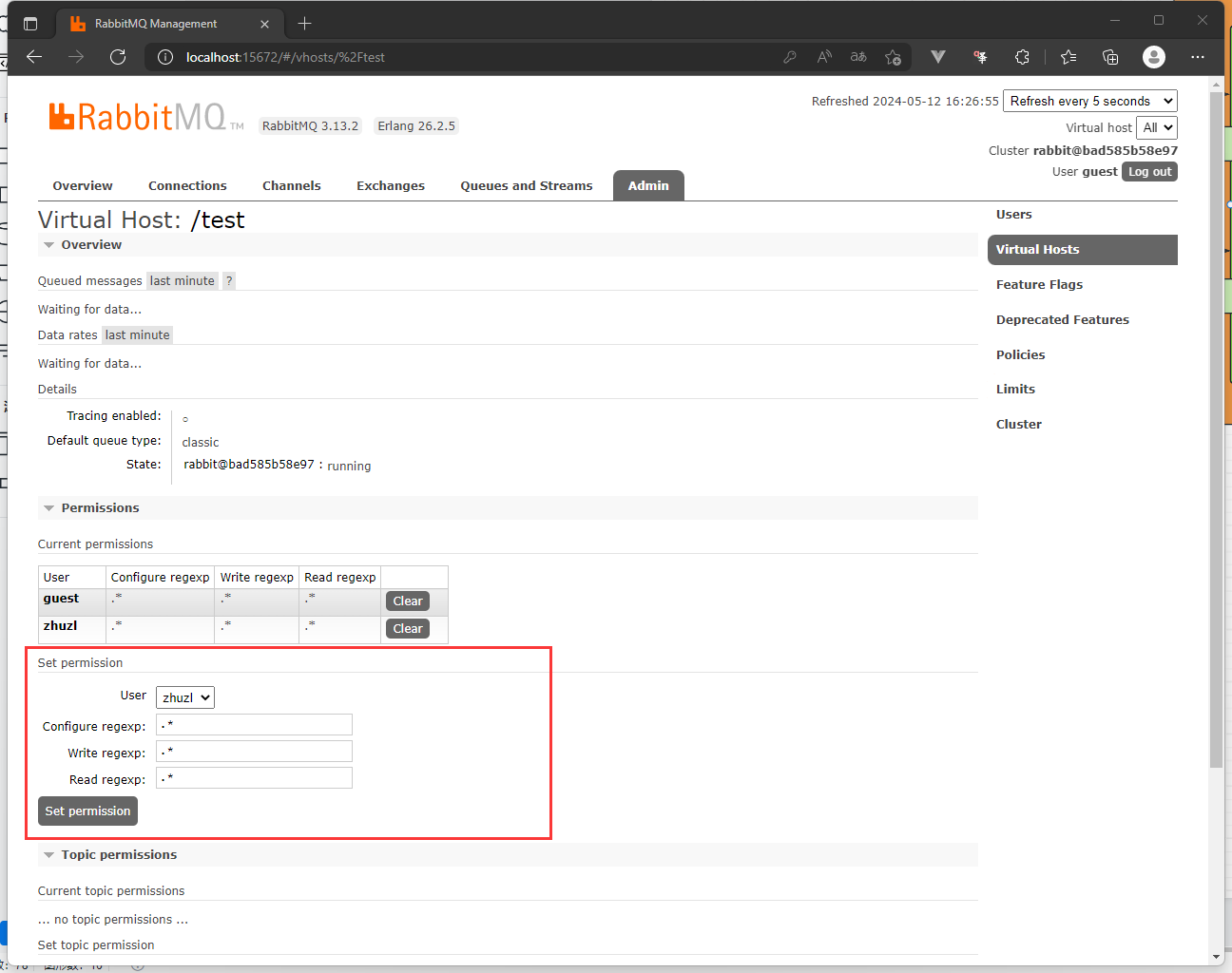Focus the Read regexp input field
1232x973 pixels.
click(x=254, y=778)
